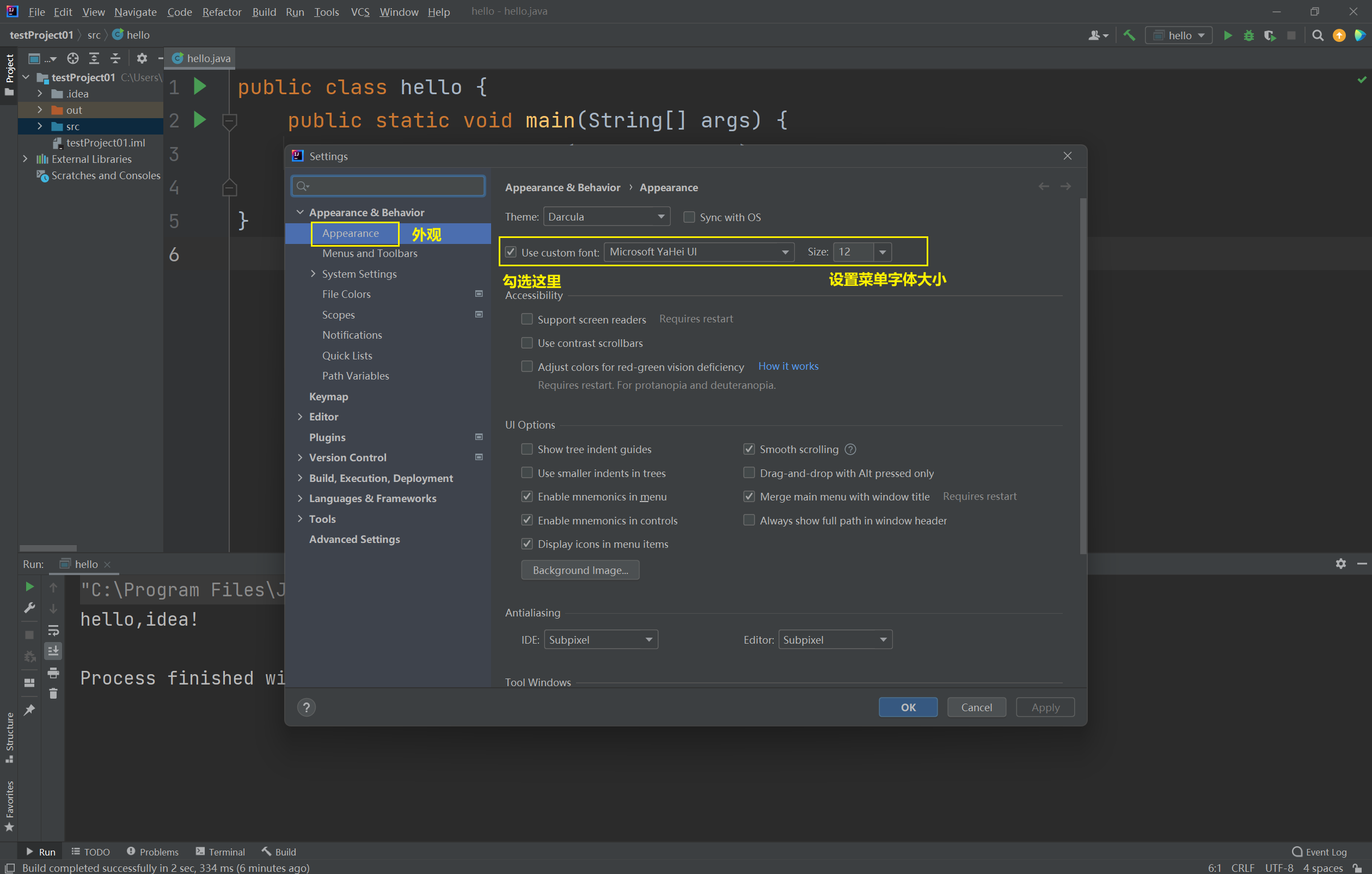Click run gutter arrow on line 1

point(199,87)
